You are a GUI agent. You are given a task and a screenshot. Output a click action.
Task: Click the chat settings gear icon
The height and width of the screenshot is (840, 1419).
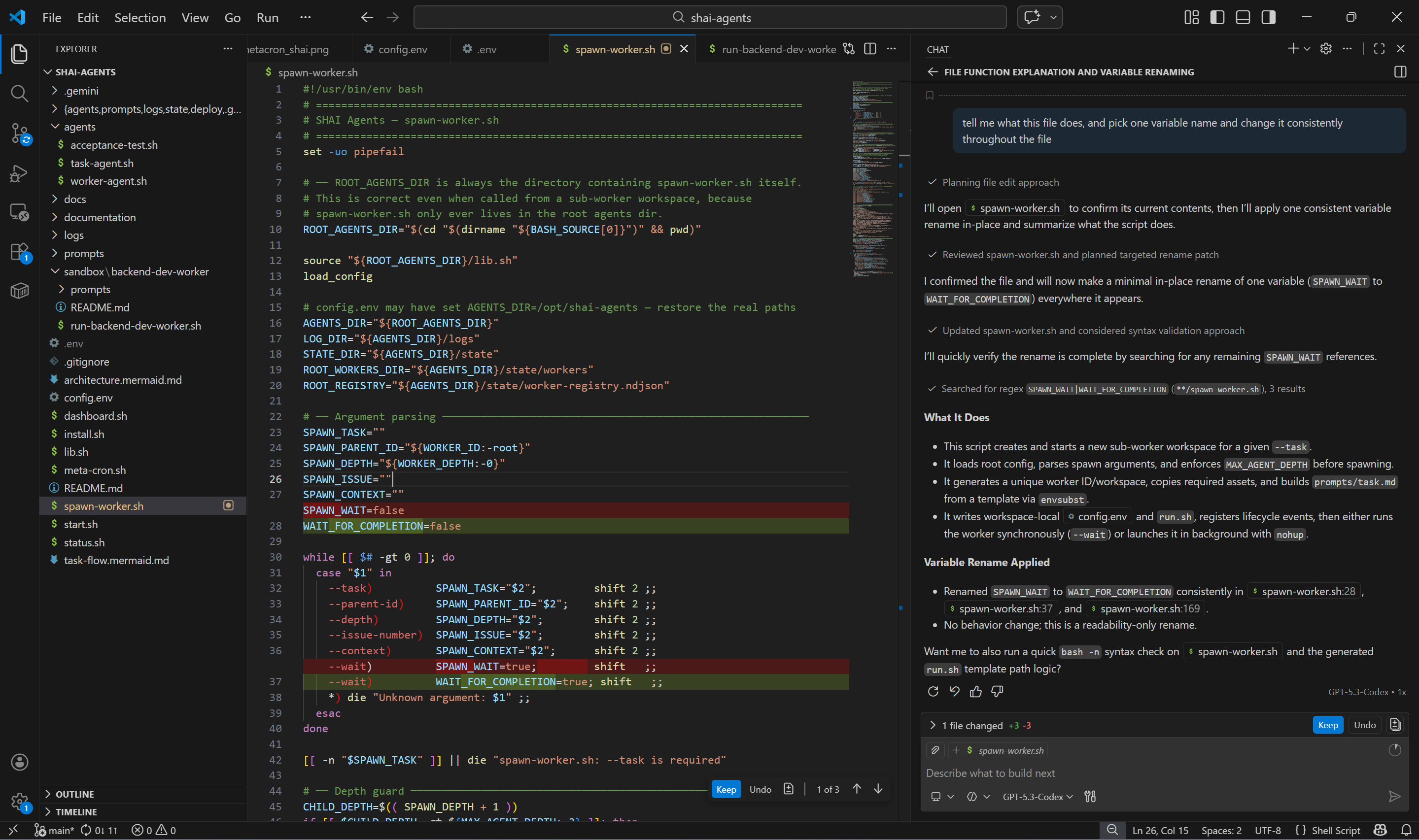tap(1325, 49)
